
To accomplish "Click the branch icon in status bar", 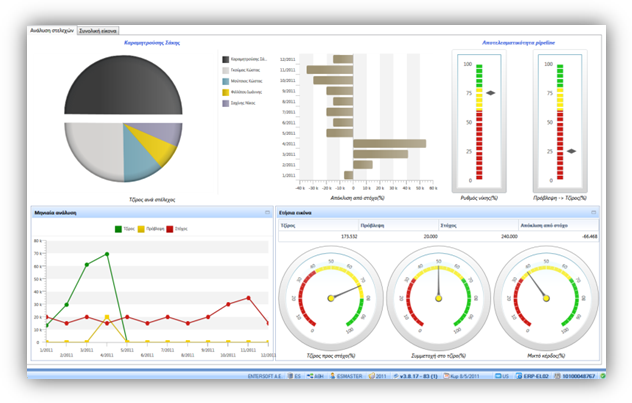I will coord(310,376).
